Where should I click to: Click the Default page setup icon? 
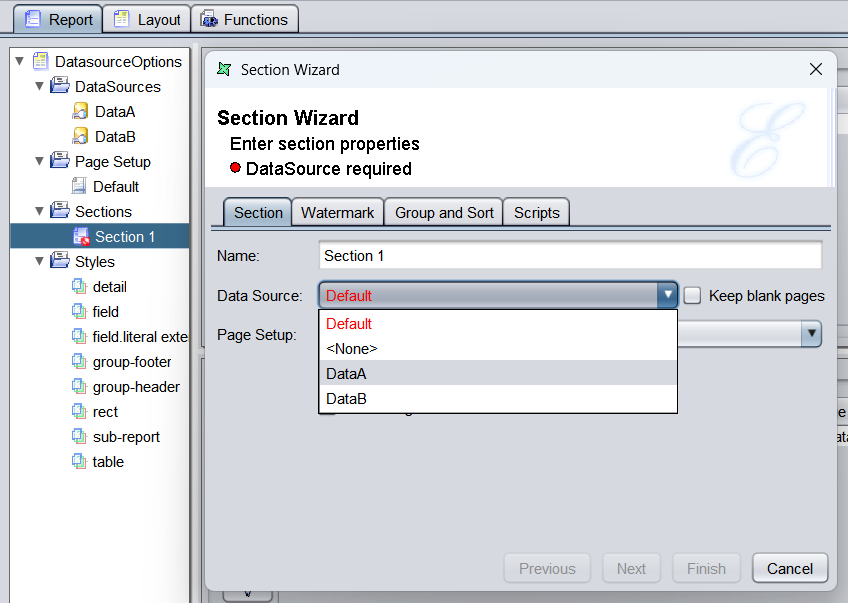pyautogui.click(x=79, y=187)
